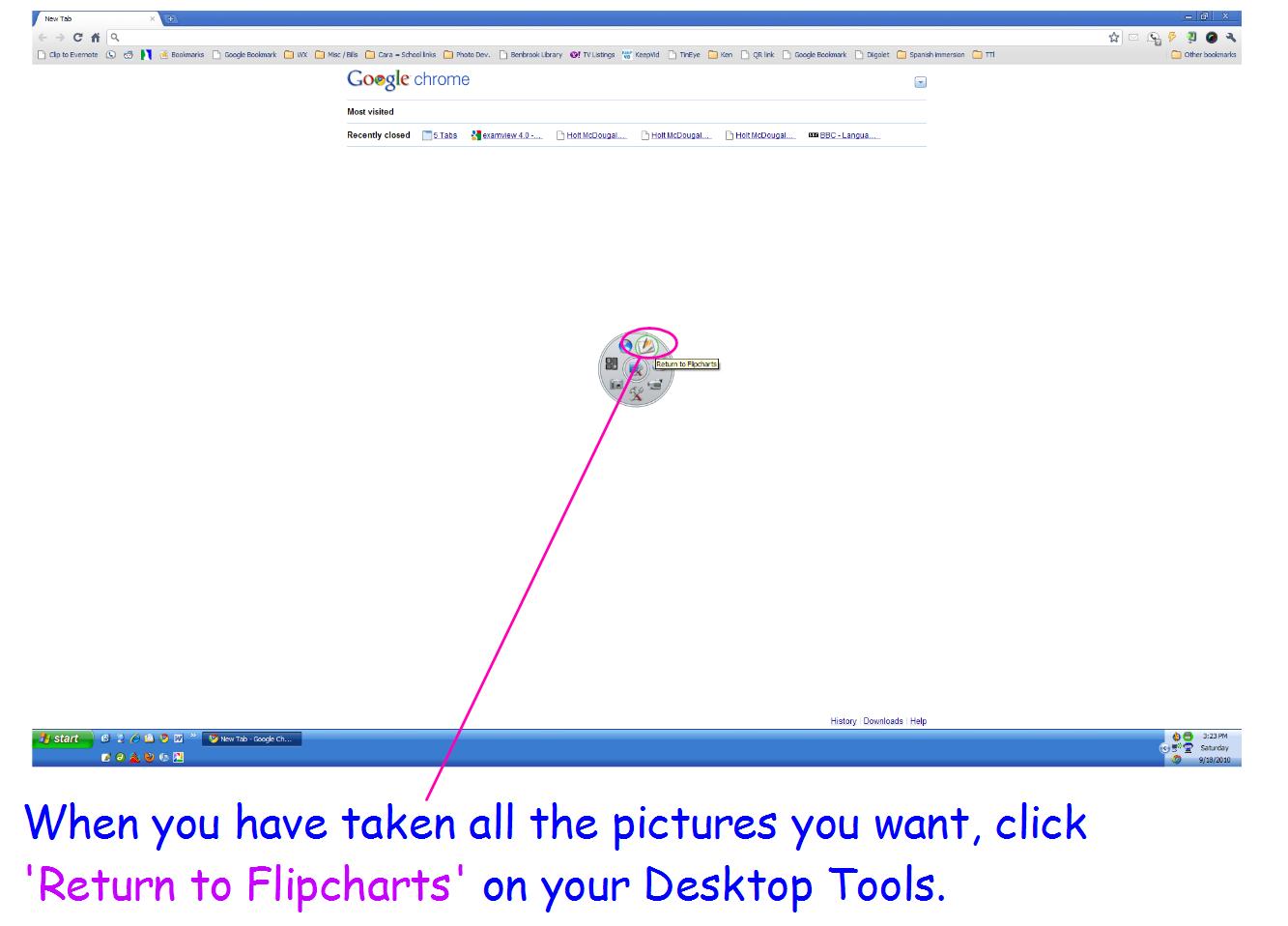The height and width of the screenshot is (926, 1288).
Task: Click the globe tool on the Desktop Tools wheel
Action: tap(628, 345)
